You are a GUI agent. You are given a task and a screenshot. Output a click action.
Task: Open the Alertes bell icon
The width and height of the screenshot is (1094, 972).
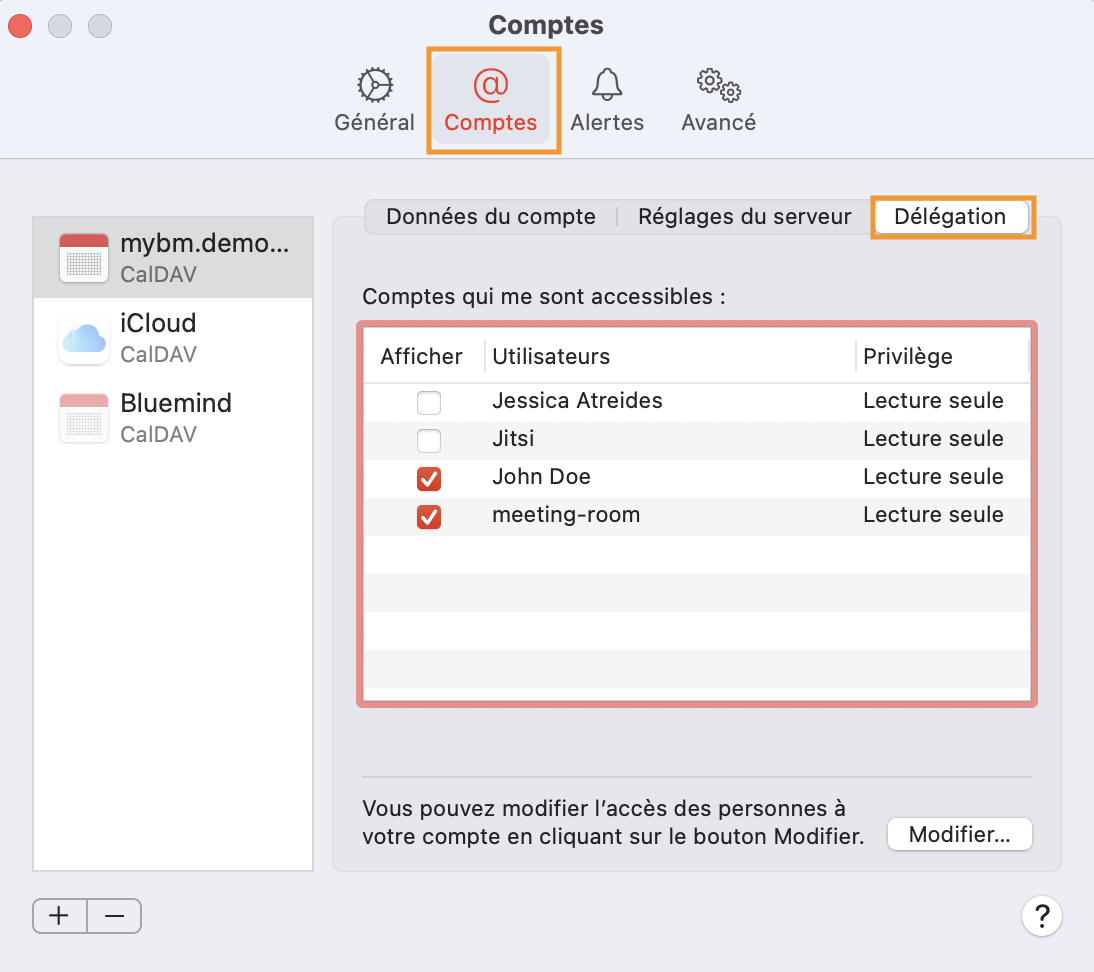[607, 86]
